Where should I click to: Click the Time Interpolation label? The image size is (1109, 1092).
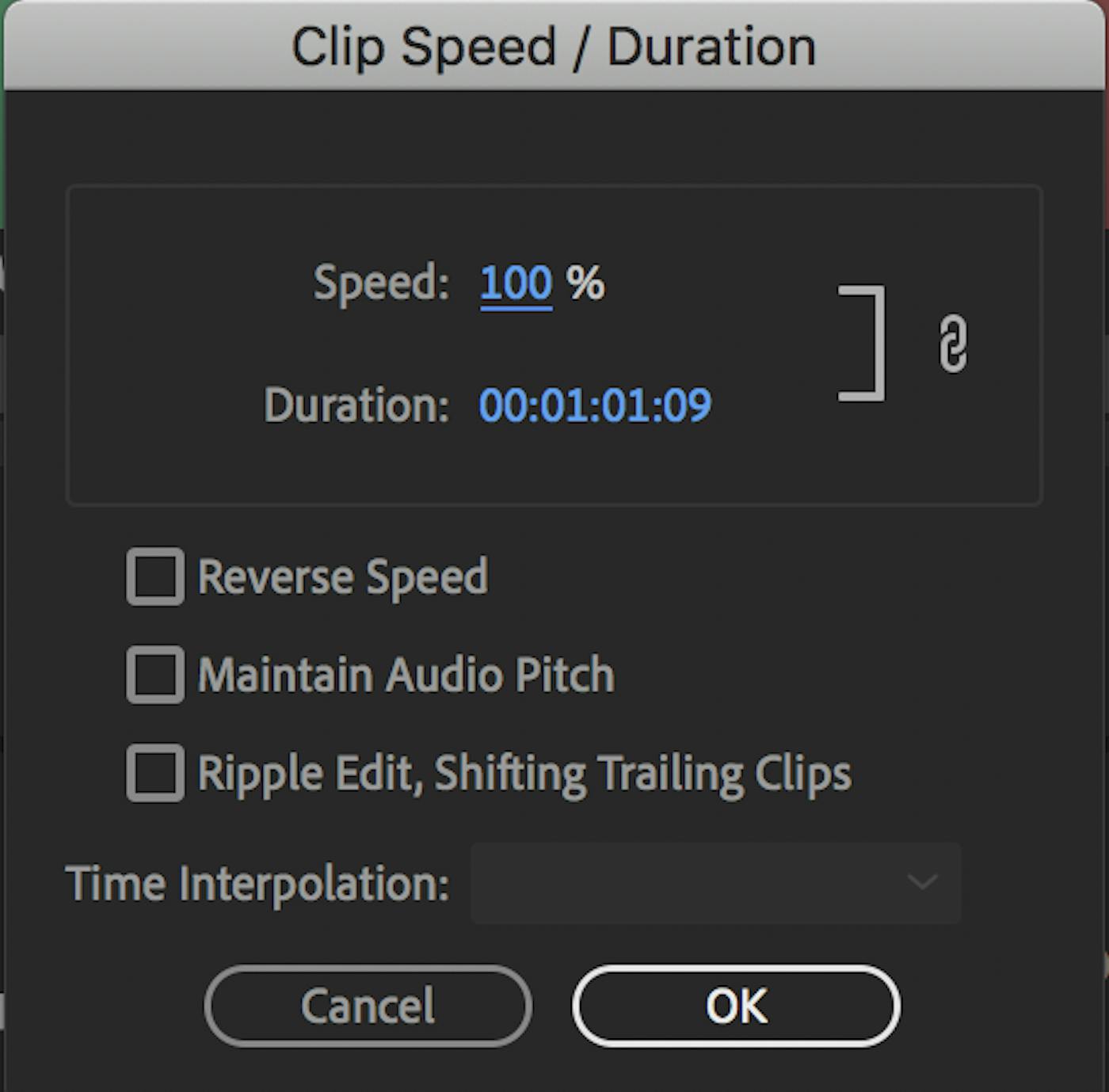(x=257, y=883)
